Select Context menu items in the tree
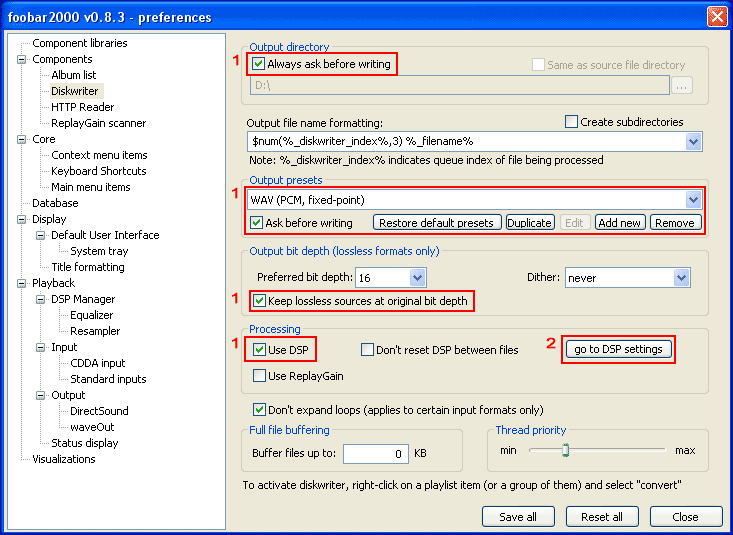733x535 pixels. (x=99, y=155)
